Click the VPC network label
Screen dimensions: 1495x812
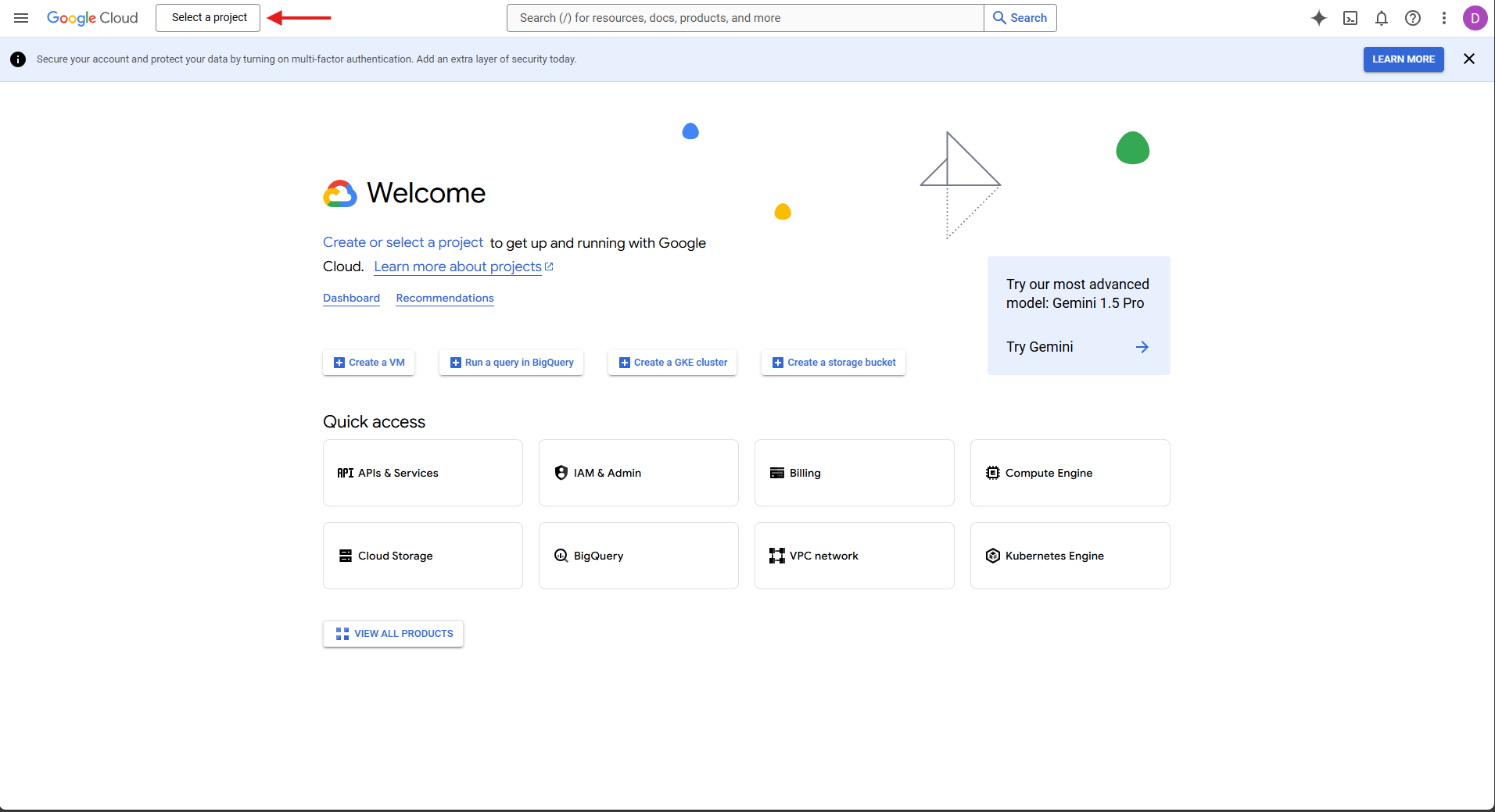pos(823,556)
